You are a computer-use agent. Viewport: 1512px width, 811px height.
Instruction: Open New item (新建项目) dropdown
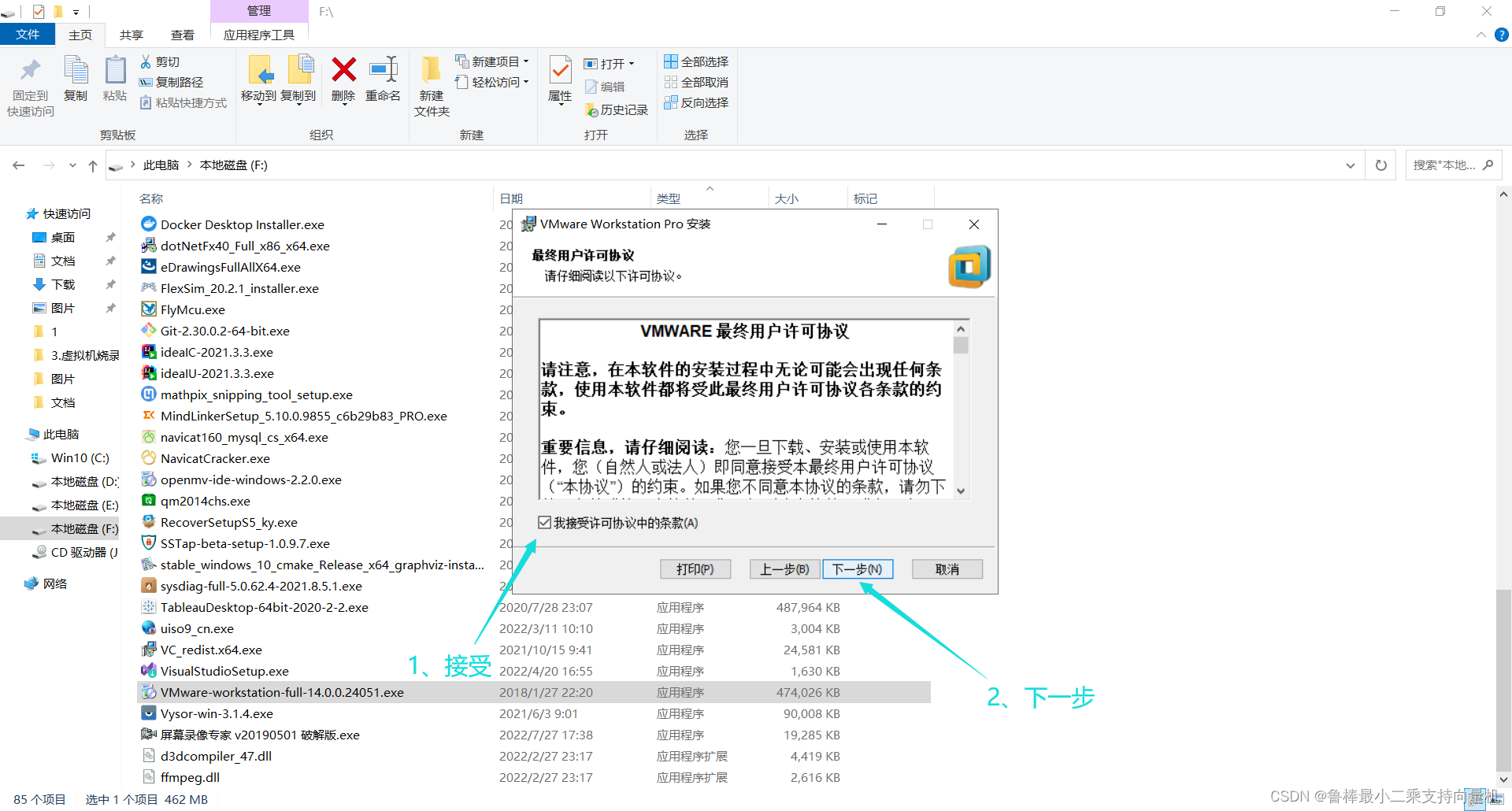click(492, 61)
